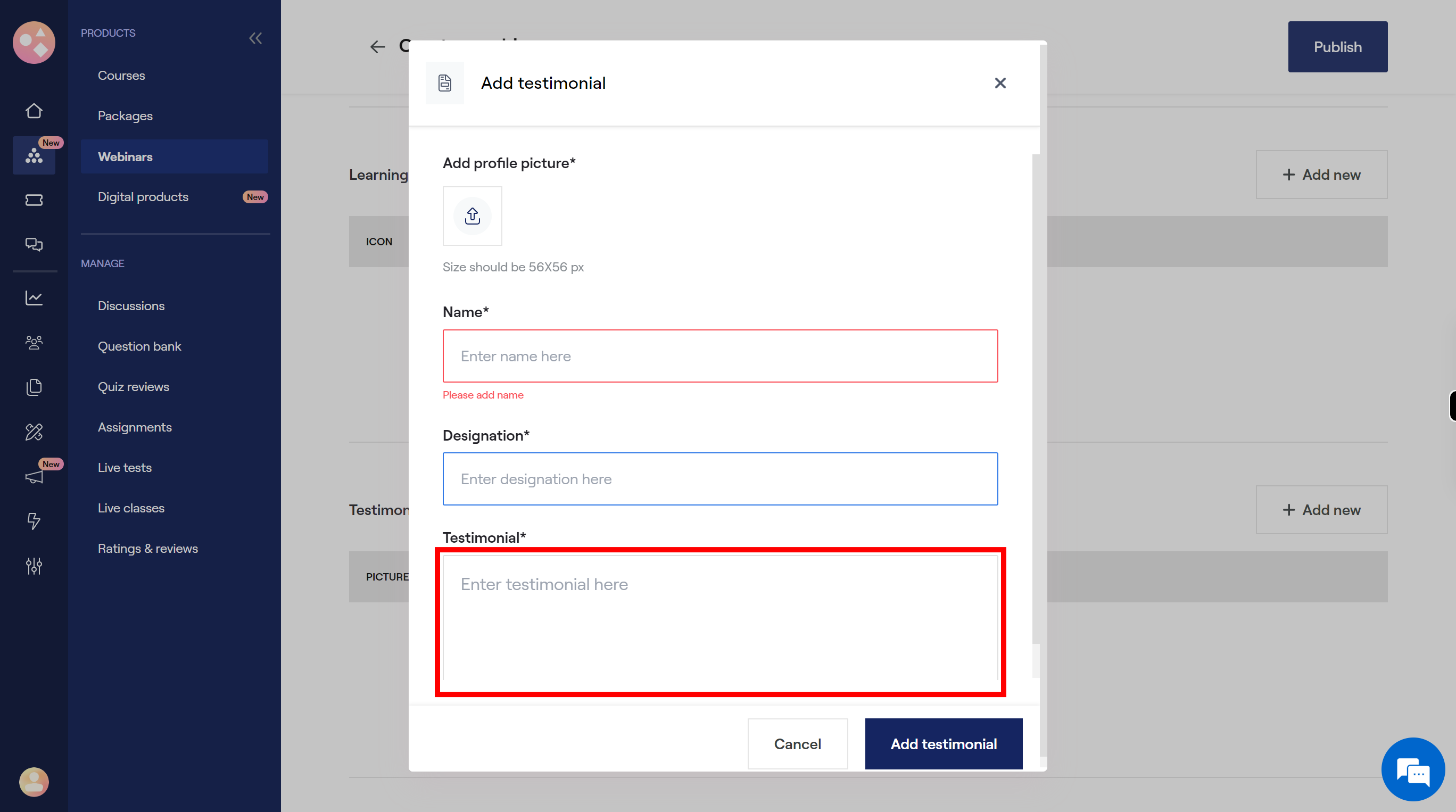Click the Cancel button in dialog
Image resolution: width=1456 pixels, height=812 pixels.
(x=798, y=743)
